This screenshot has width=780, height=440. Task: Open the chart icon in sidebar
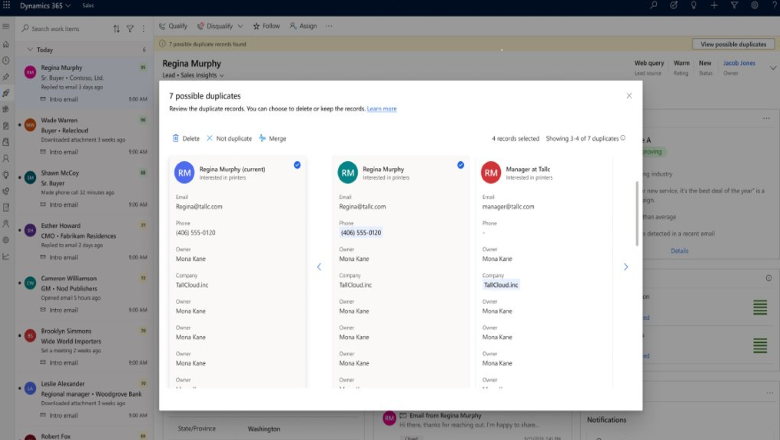[6, 257]
